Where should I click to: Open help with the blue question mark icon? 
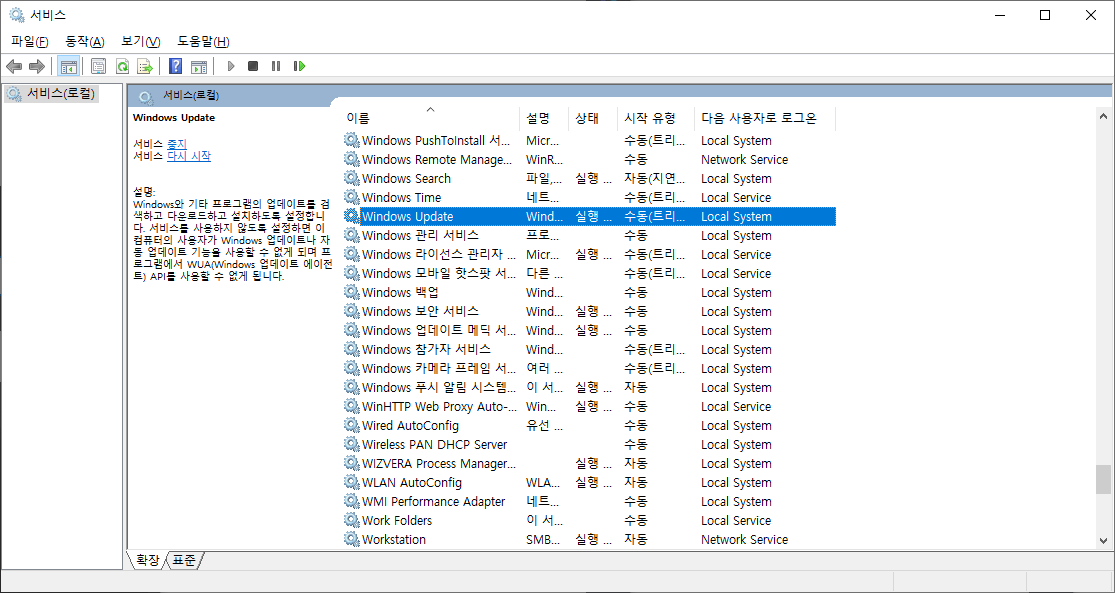tap(176, 66)
